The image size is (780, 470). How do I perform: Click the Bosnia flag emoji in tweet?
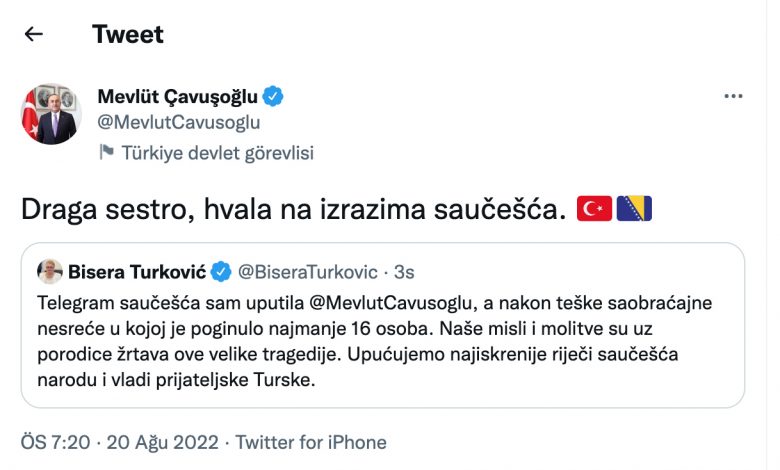tap(634, 209)
